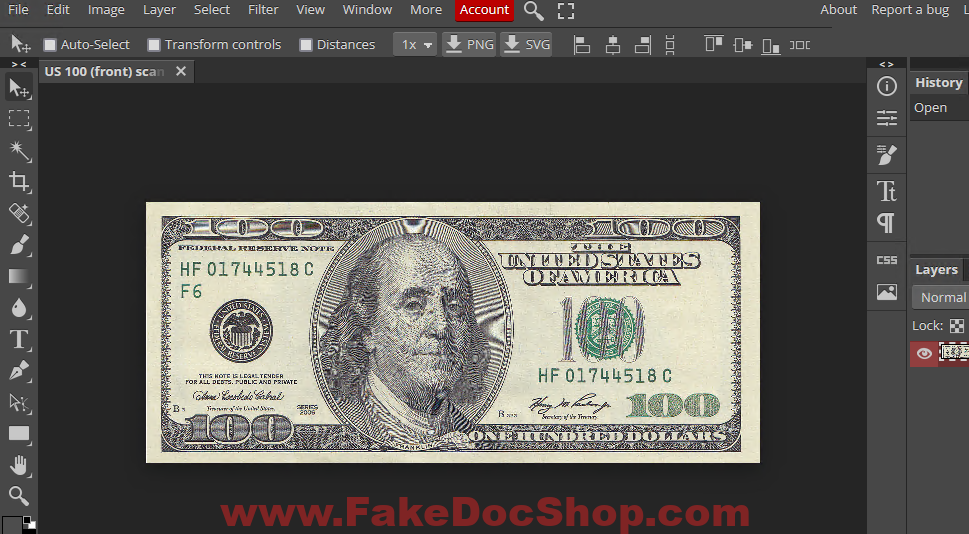Enable the Auto-Select checkbox
The height and width of the screenshot is (534, 969).
[50, 44]
